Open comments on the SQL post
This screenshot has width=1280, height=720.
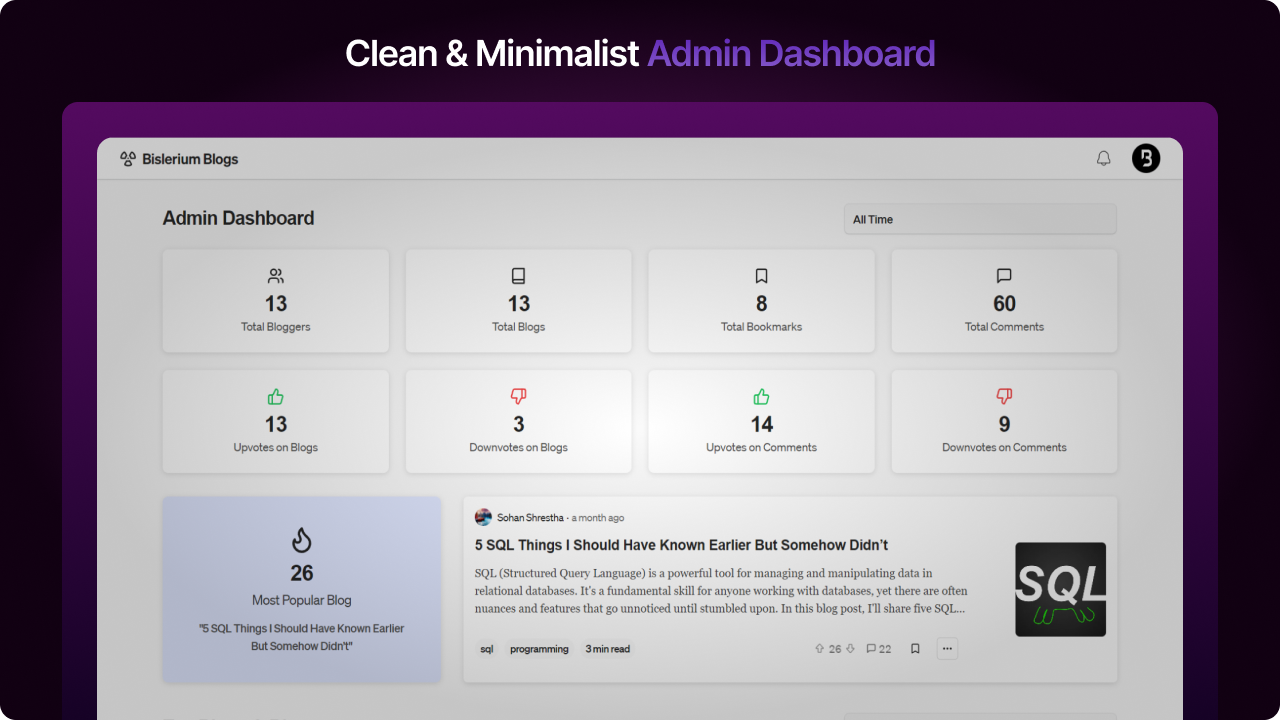coord(878,649)
